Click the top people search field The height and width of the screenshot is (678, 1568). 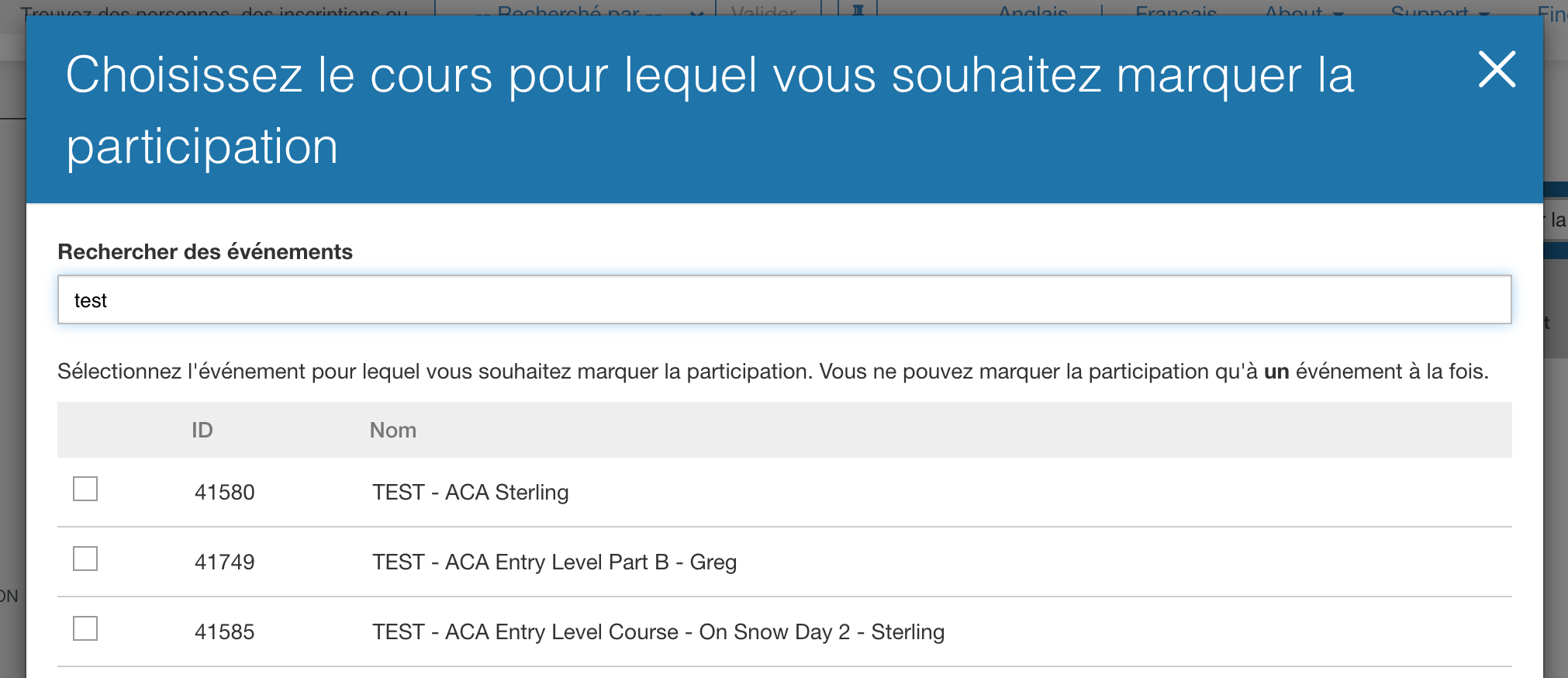pyautogui.click(x=217, y=9)
